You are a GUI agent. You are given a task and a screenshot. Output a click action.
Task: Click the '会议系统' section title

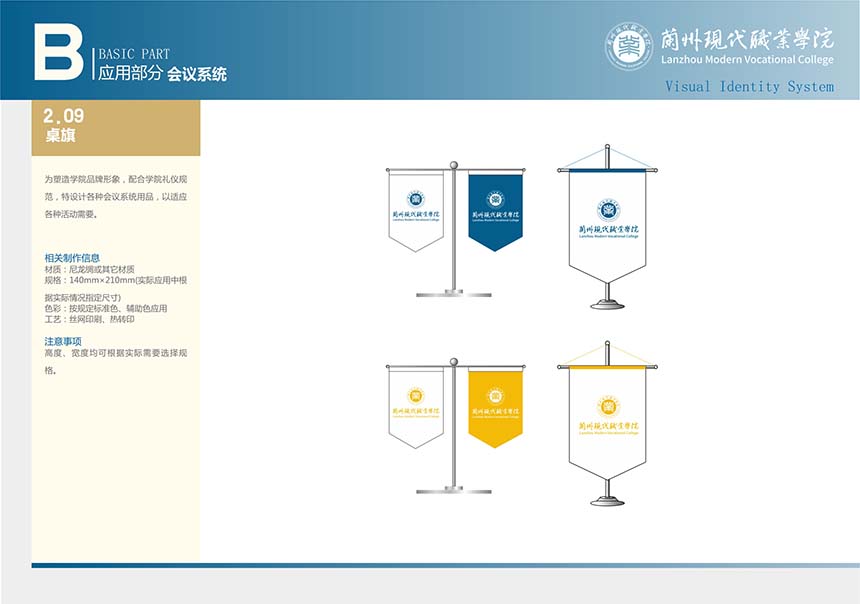tap(197, 74)
